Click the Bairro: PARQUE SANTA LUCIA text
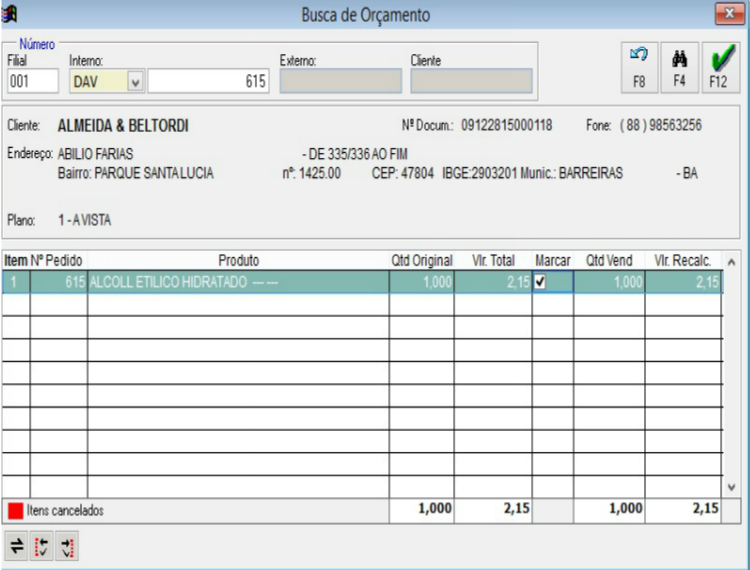Screen dimensions: 750x570 click(x=135, y=173)
